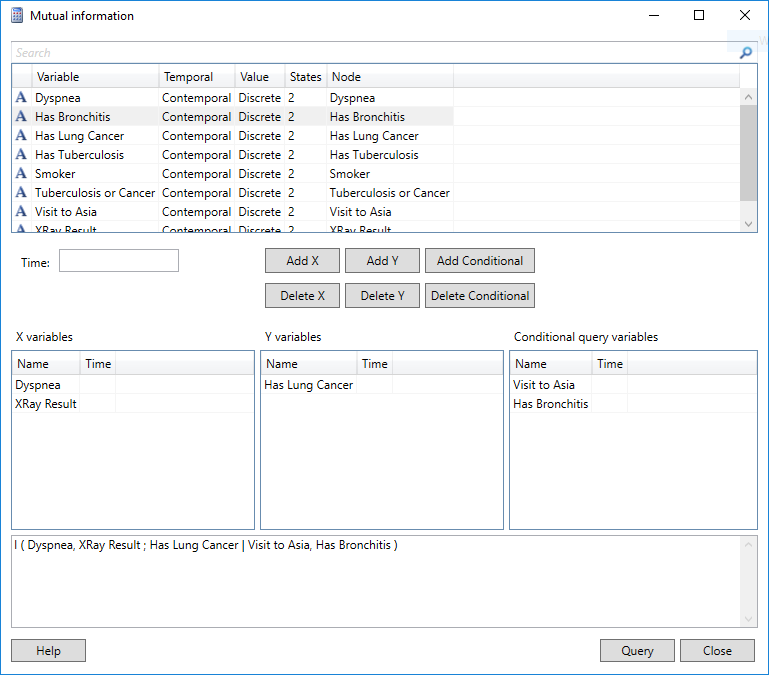Click the search magnifier icon

click(x=745, y=52)
